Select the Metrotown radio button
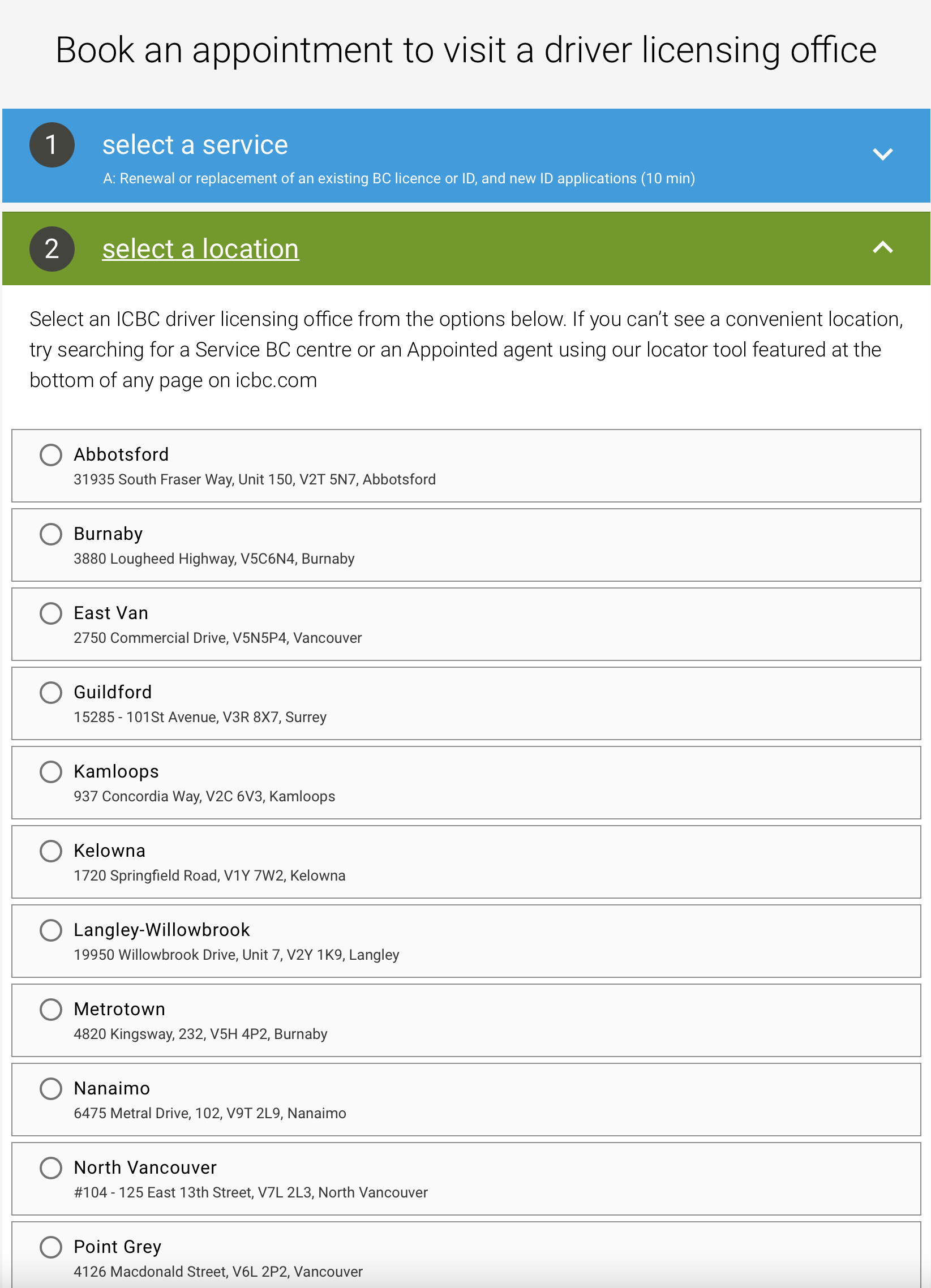 click(50, 1009)
